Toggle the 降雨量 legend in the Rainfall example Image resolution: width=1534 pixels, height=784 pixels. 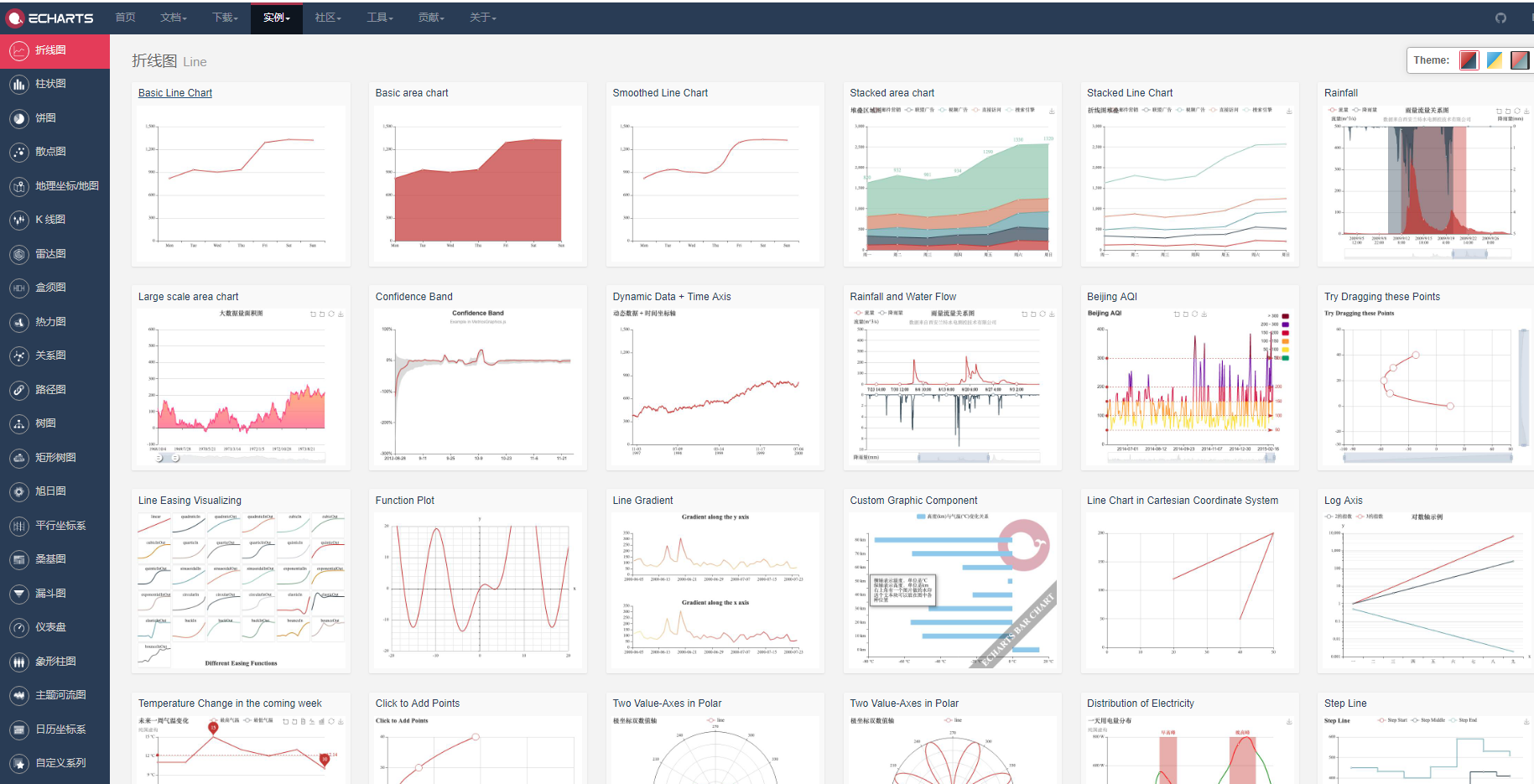point(1368,110)
